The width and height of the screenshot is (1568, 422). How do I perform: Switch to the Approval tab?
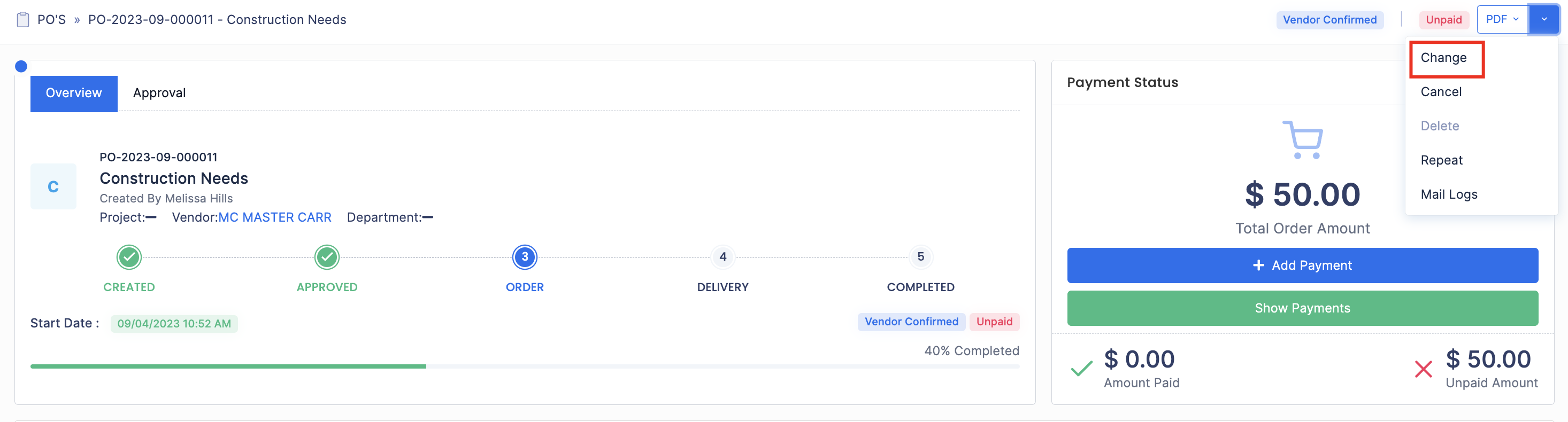159,93
